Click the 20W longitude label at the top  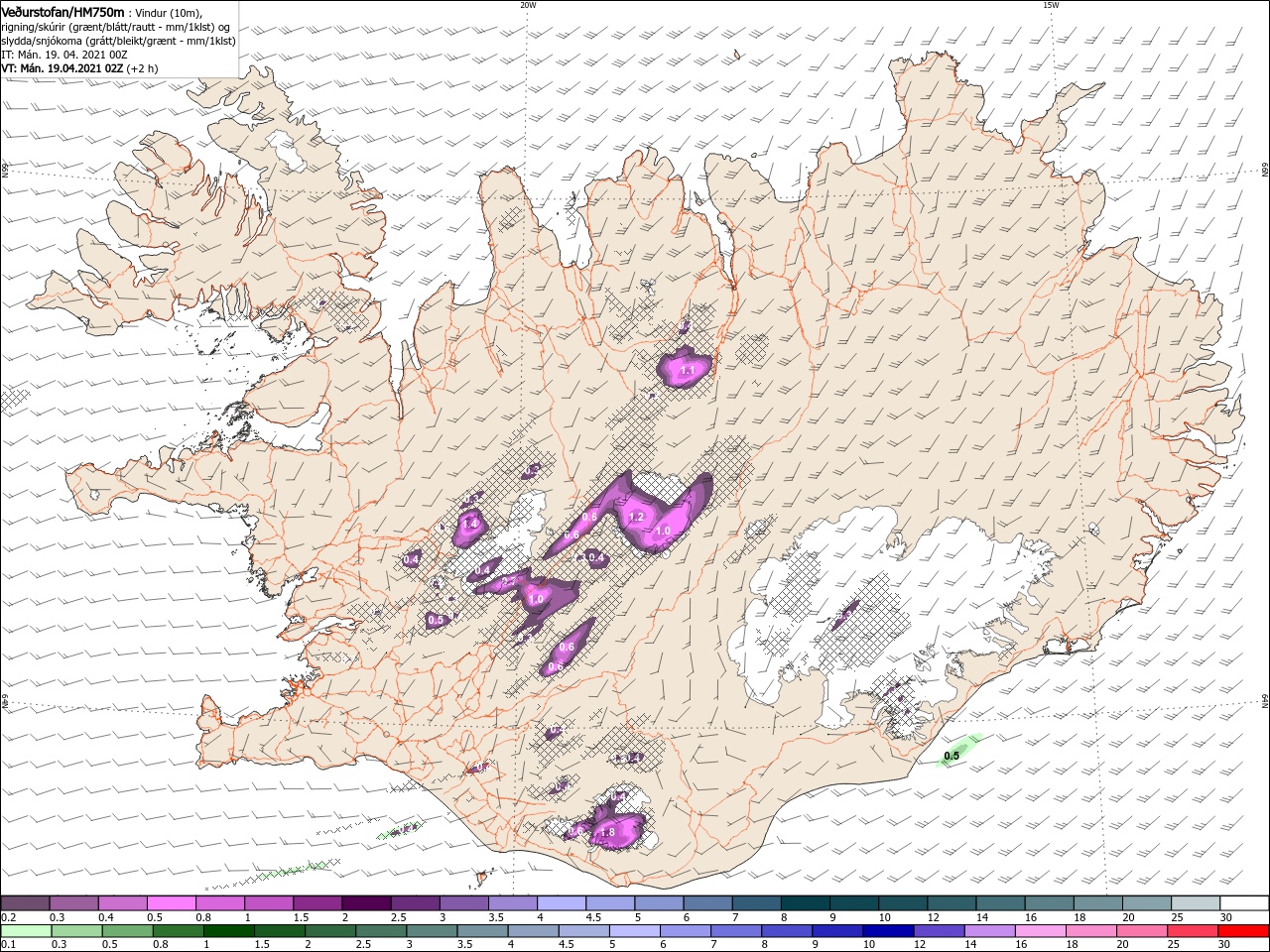coord(528,5)
